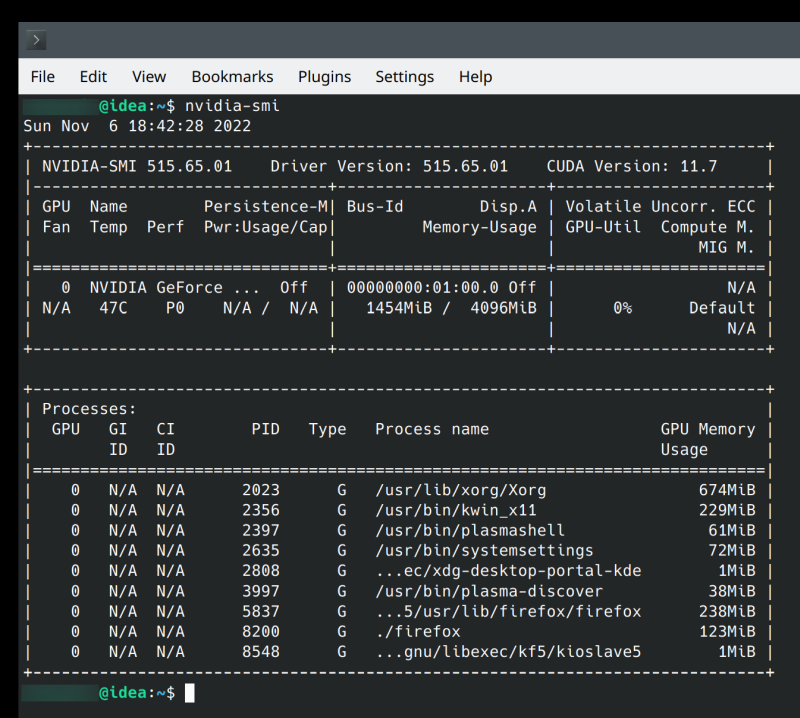Open the Bookmarks menu
800x718 pixels.
tap(232, 77)
